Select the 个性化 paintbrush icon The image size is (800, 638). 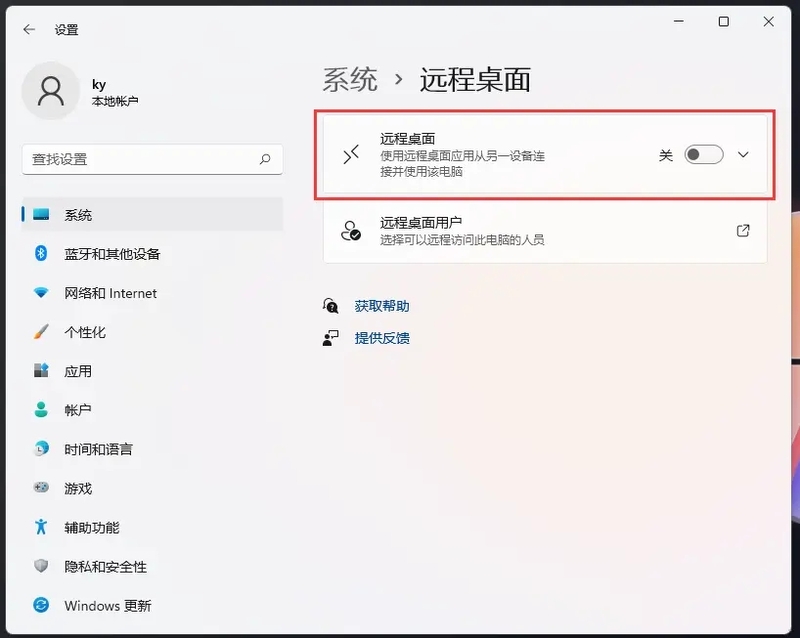tap(42, 332)
